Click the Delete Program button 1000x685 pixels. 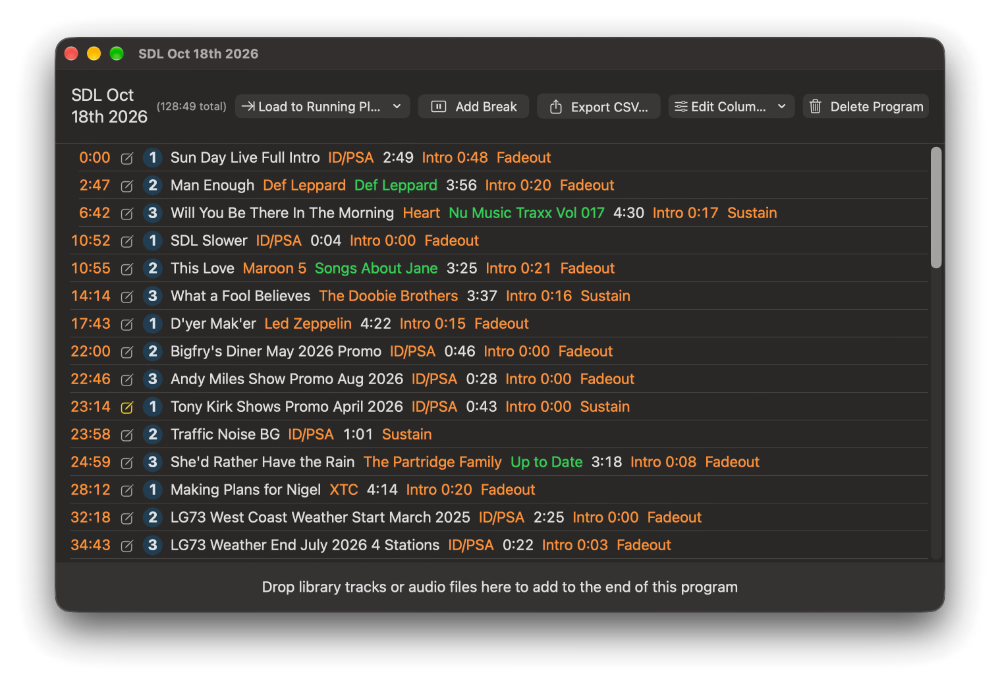point(866,107)
